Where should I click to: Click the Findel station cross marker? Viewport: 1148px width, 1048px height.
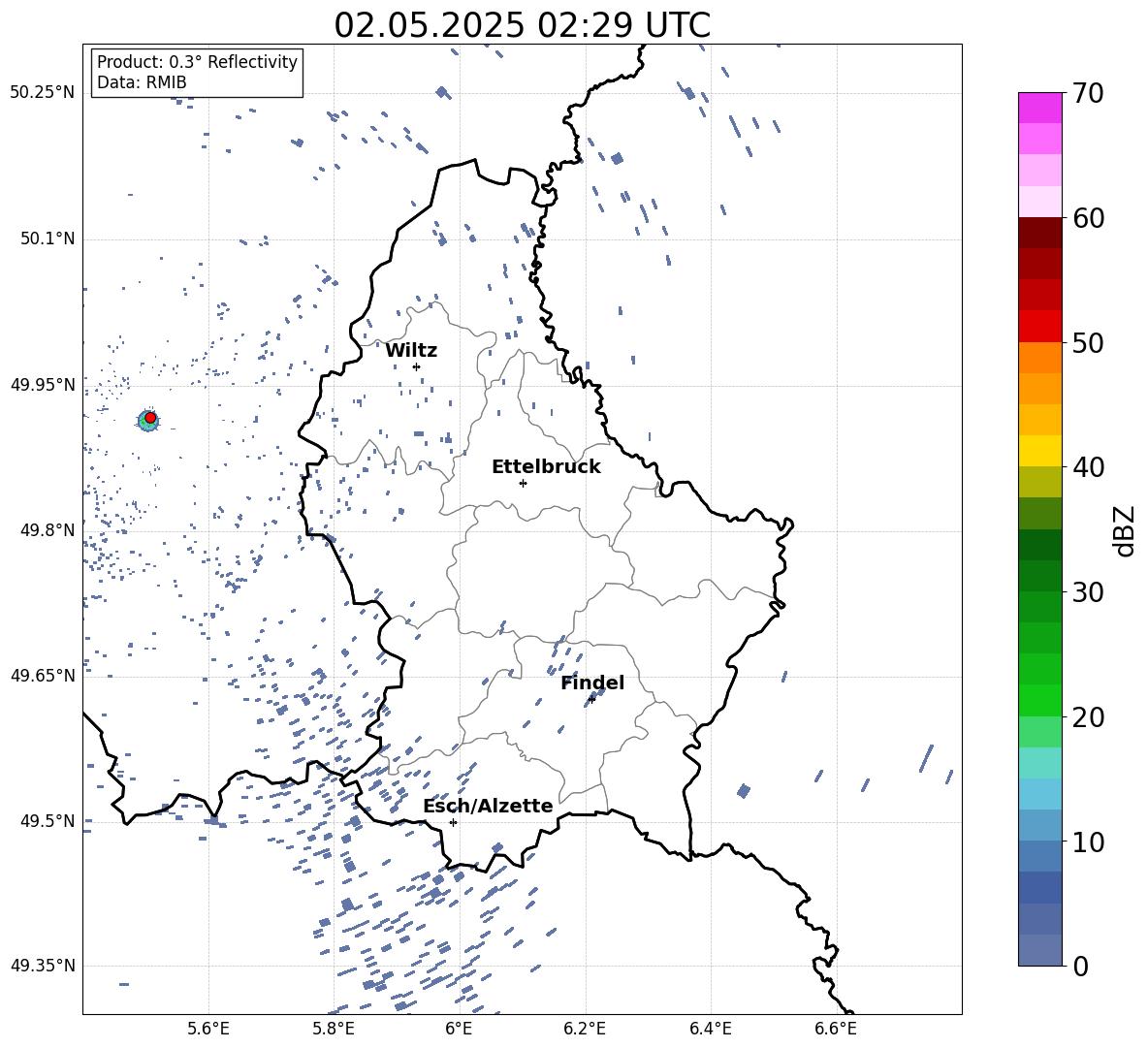(591, 699)
